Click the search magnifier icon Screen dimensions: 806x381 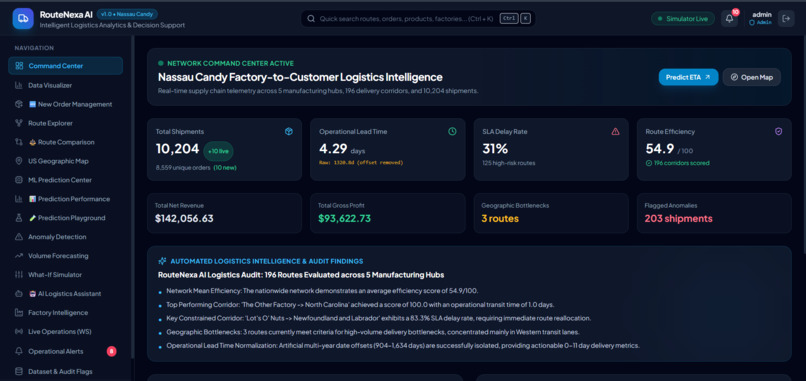311,19
